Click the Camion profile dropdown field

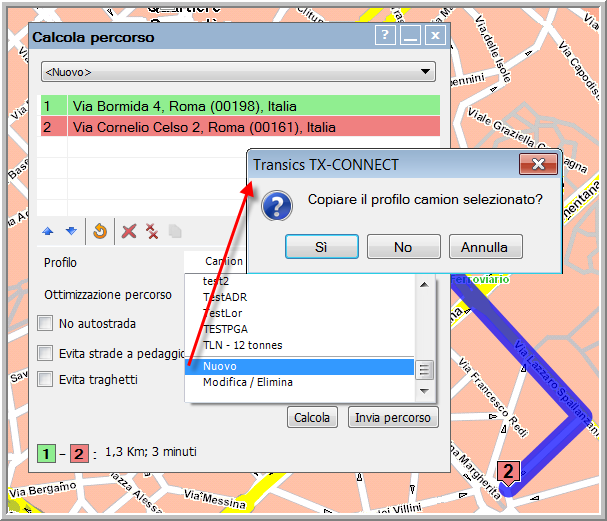[216, 261]
